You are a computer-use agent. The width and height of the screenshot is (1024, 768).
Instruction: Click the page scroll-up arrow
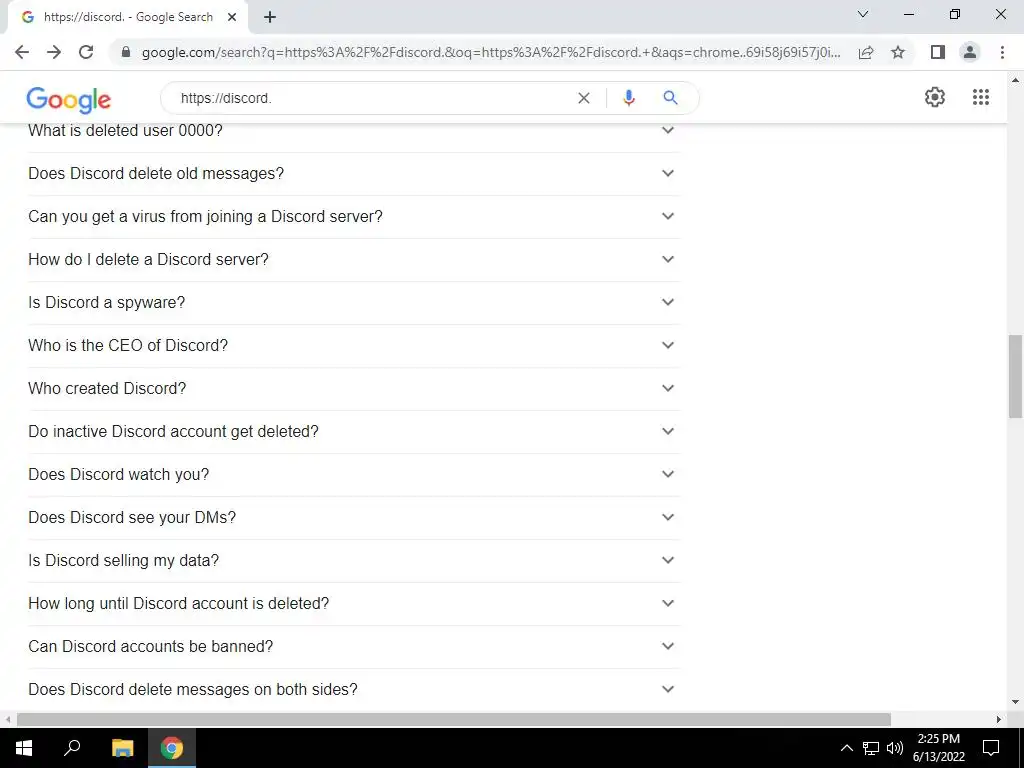tap(1015, 80)
